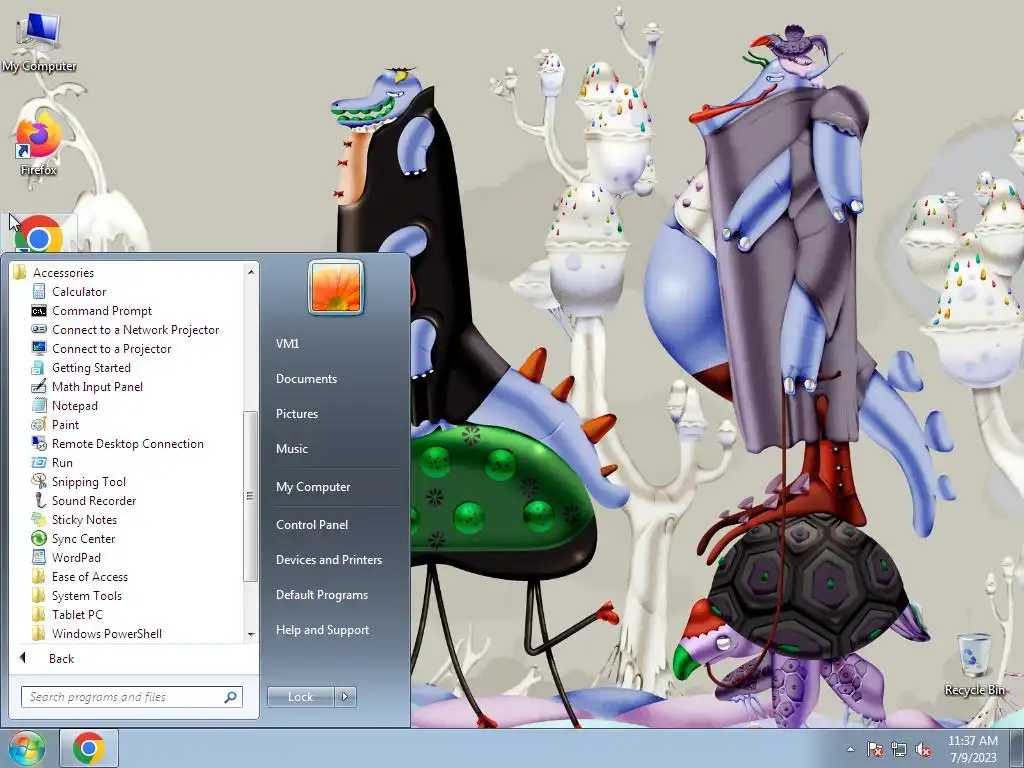Click the My Computer desktop icon
The width and height of the screenshot is (1024, 768).
click(39, 41)
